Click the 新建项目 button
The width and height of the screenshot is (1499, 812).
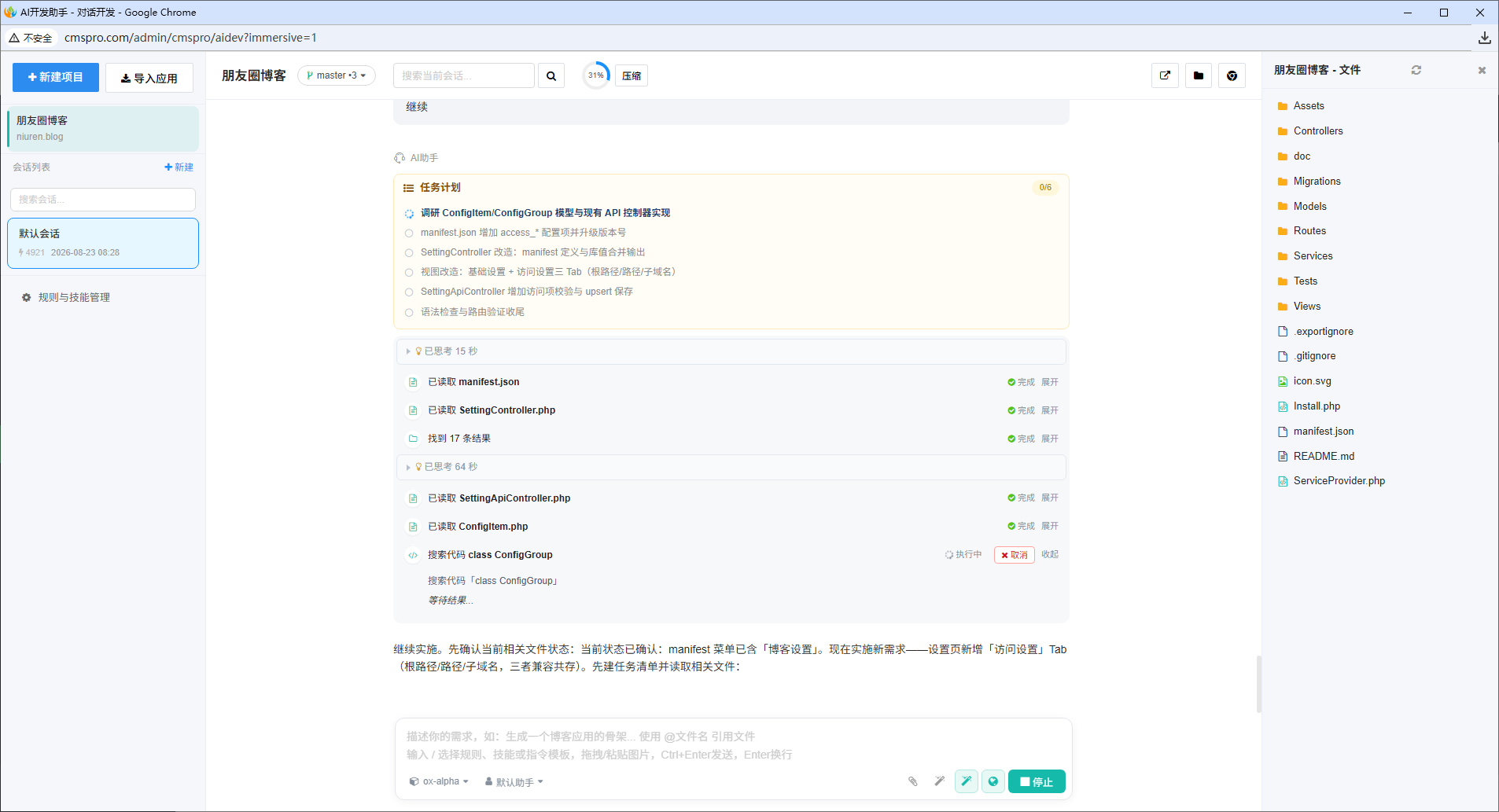(56, 77)
